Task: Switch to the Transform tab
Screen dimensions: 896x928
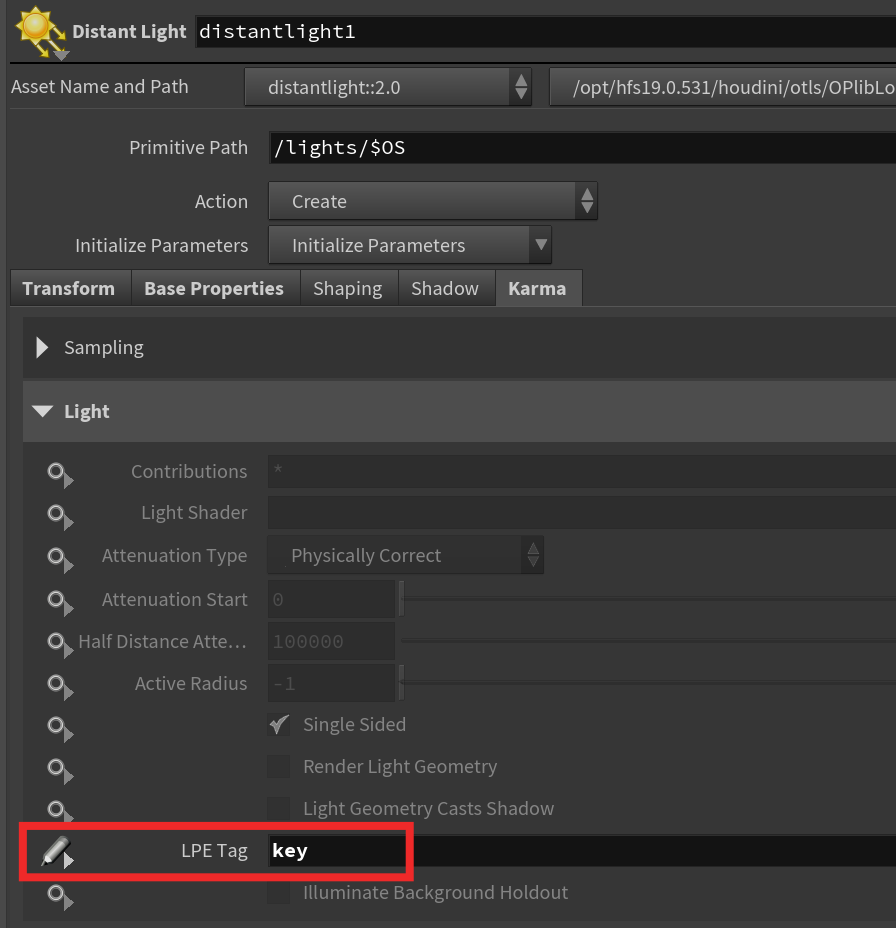Action: pyautogui.click(x=70, y=288)
